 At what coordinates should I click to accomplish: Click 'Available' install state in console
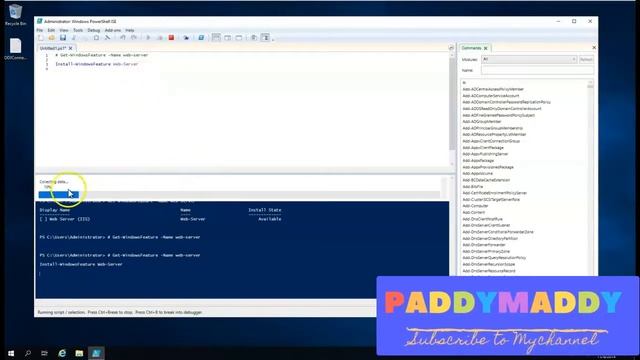269,219
